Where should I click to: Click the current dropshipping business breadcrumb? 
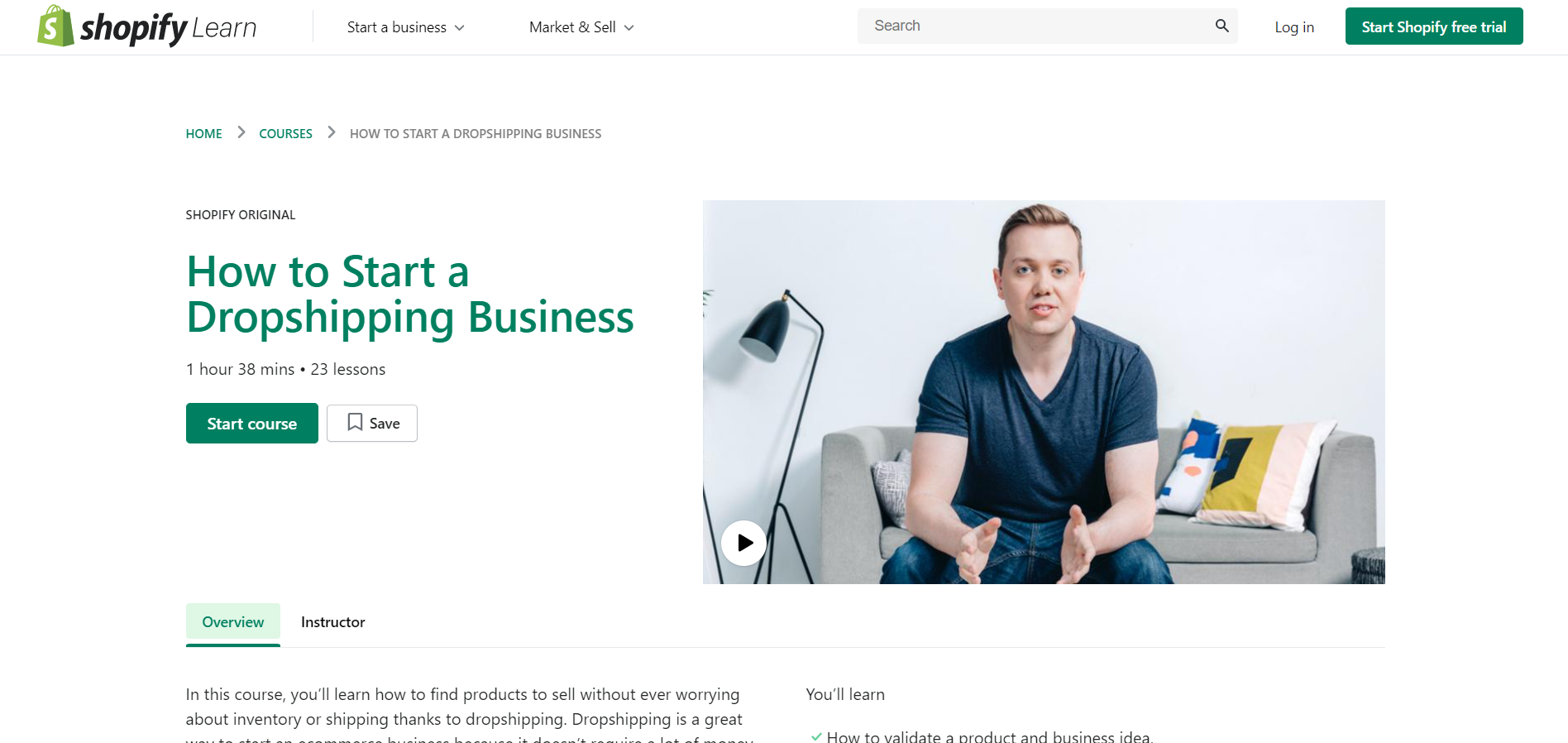476,134
